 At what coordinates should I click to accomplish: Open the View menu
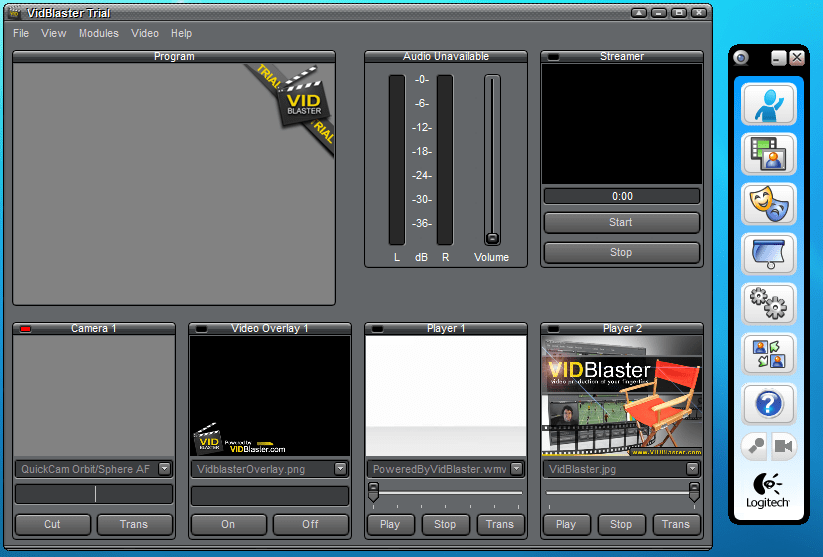point(54,33)
